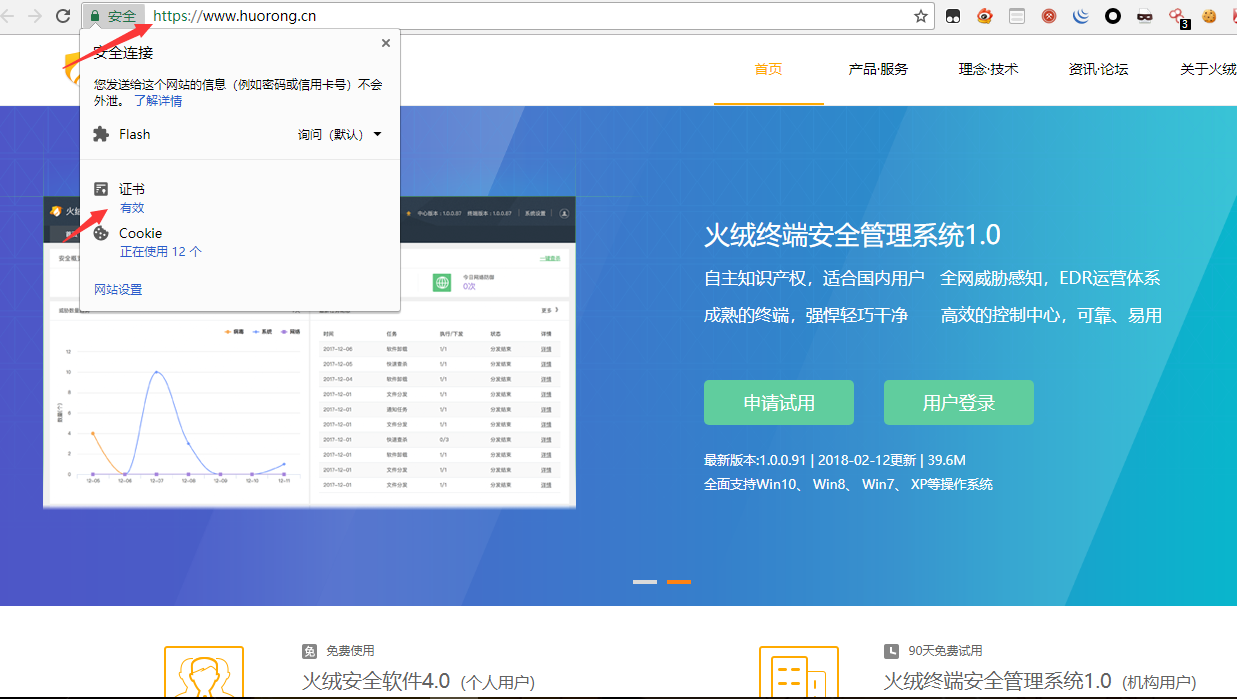Close the secure connection popup
The height and width of the screenshot is (699, 1237).
pos(385,43)
